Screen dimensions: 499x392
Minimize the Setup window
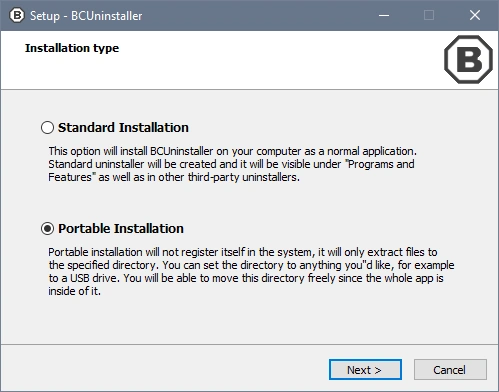[x=384, y=15]
